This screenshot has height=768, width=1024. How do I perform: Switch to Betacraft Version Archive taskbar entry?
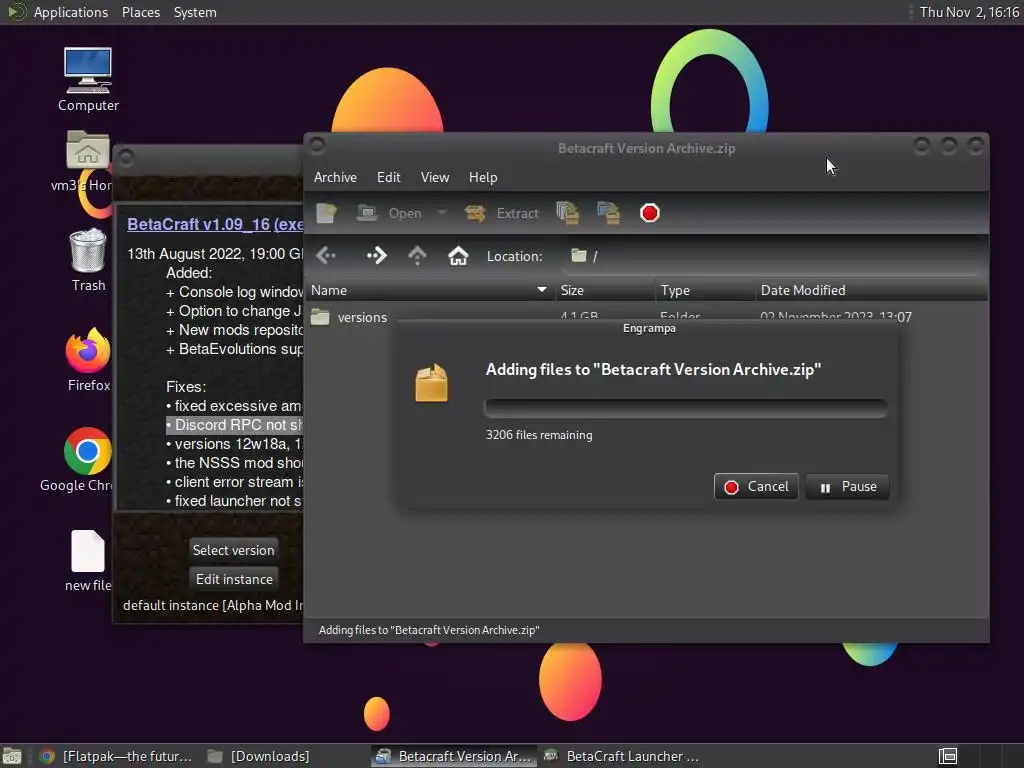click(455, 756)
